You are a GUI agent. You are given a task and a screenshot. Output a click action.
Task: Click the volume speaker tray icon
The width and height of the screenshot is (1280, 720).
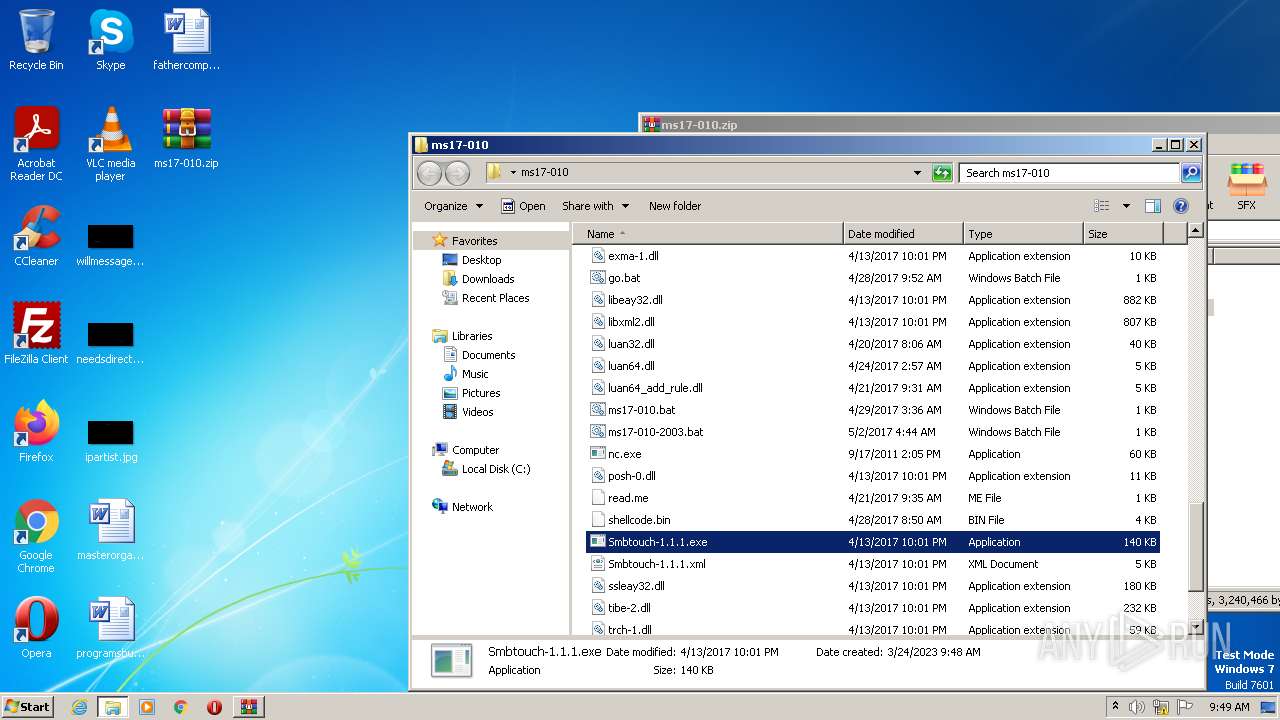pyautogui.click(x=1137, y=707)
